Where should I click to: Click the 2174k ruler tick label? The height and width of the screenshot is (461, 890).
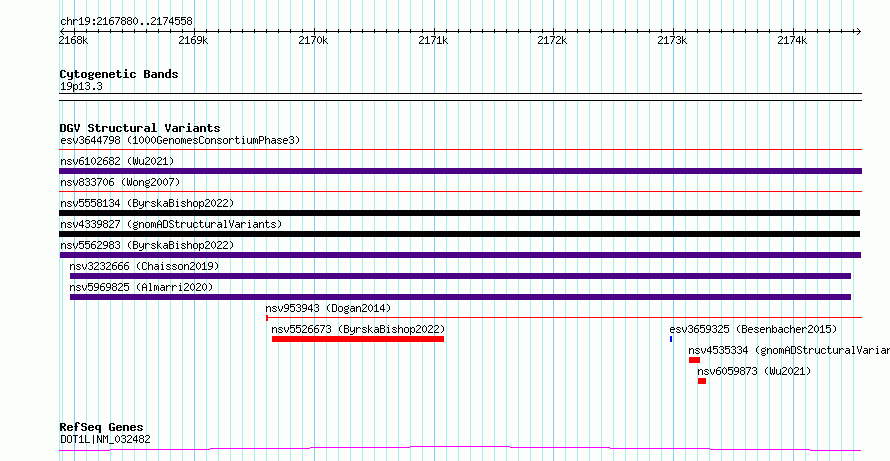click(792, 40)
